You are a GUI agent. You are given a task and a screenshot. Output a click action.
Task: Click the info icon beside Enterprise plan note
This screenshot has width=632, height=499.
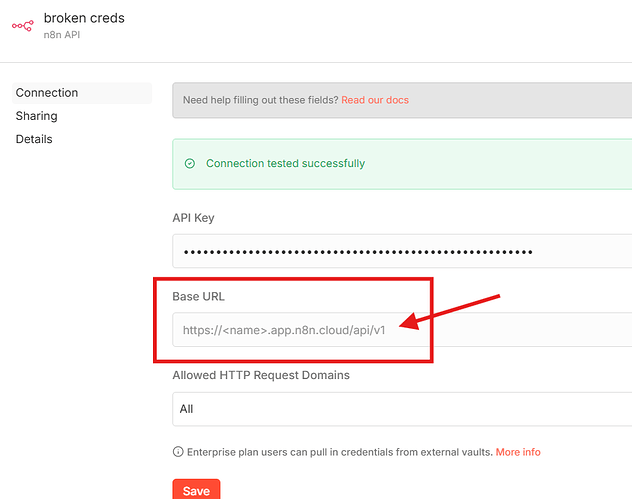click(177, 452)
